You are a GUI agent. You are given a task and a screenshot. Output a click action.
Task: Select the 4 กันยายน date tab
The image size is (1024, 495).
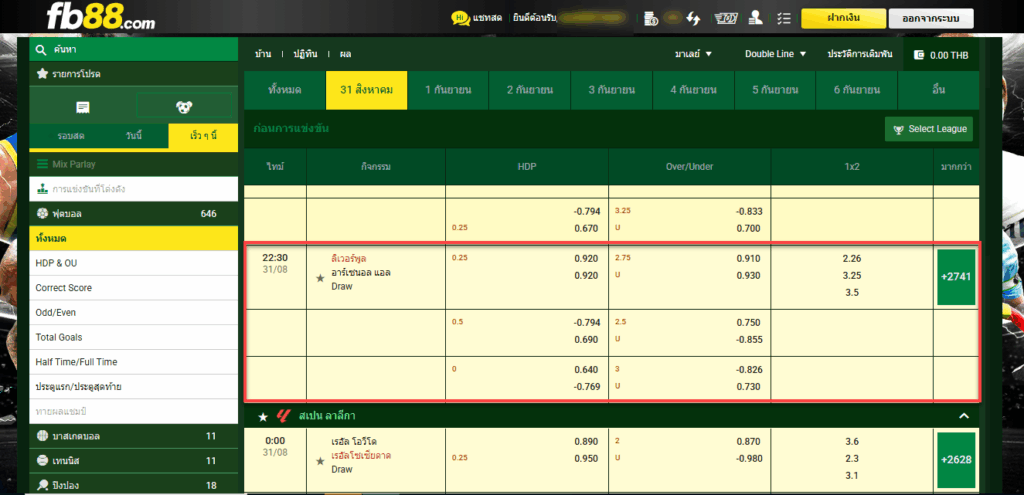693,90
